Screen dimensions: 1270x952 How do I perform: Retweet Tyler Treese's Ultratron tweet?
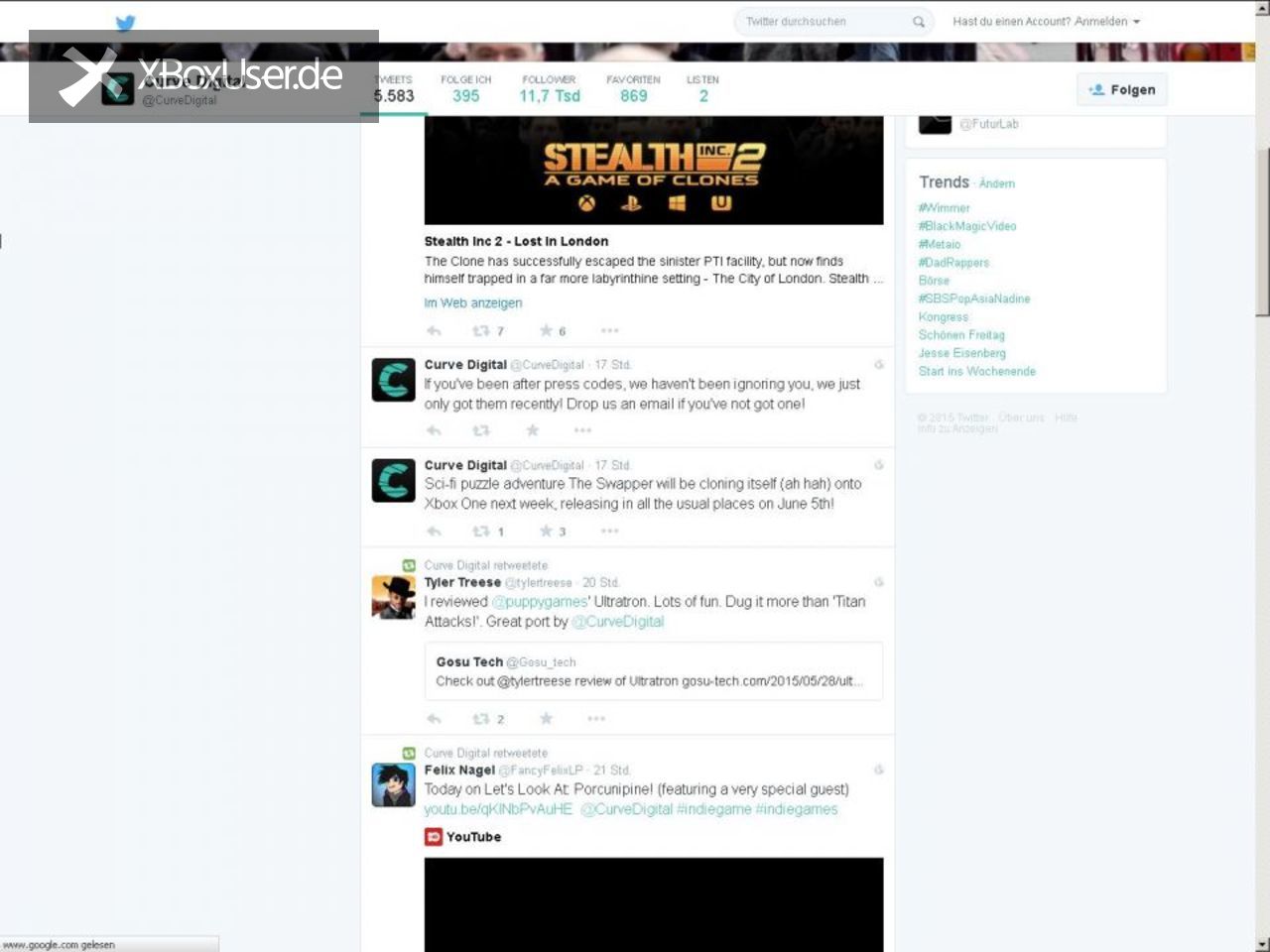click(481, 719)
